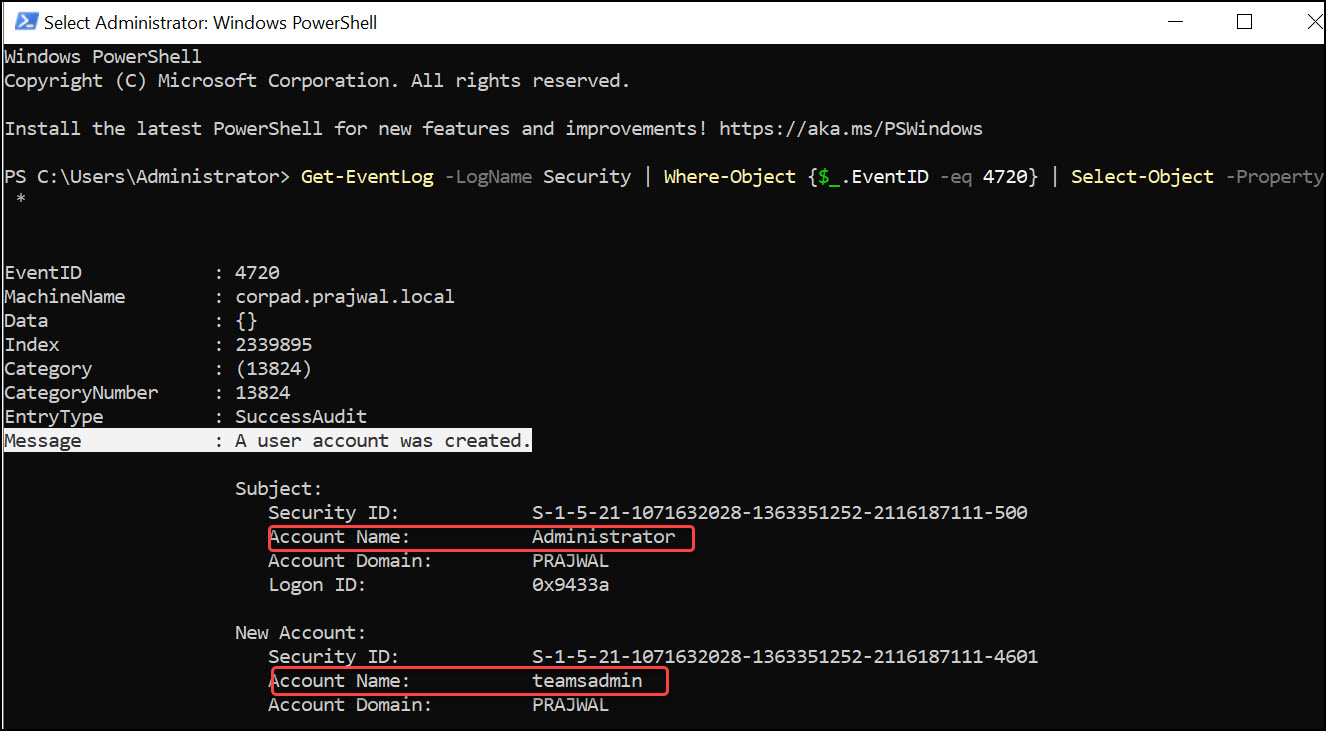Maximize the PowerShell window
The image size is (1326, 731).
pyautogui.click(x=1244, y=22)
